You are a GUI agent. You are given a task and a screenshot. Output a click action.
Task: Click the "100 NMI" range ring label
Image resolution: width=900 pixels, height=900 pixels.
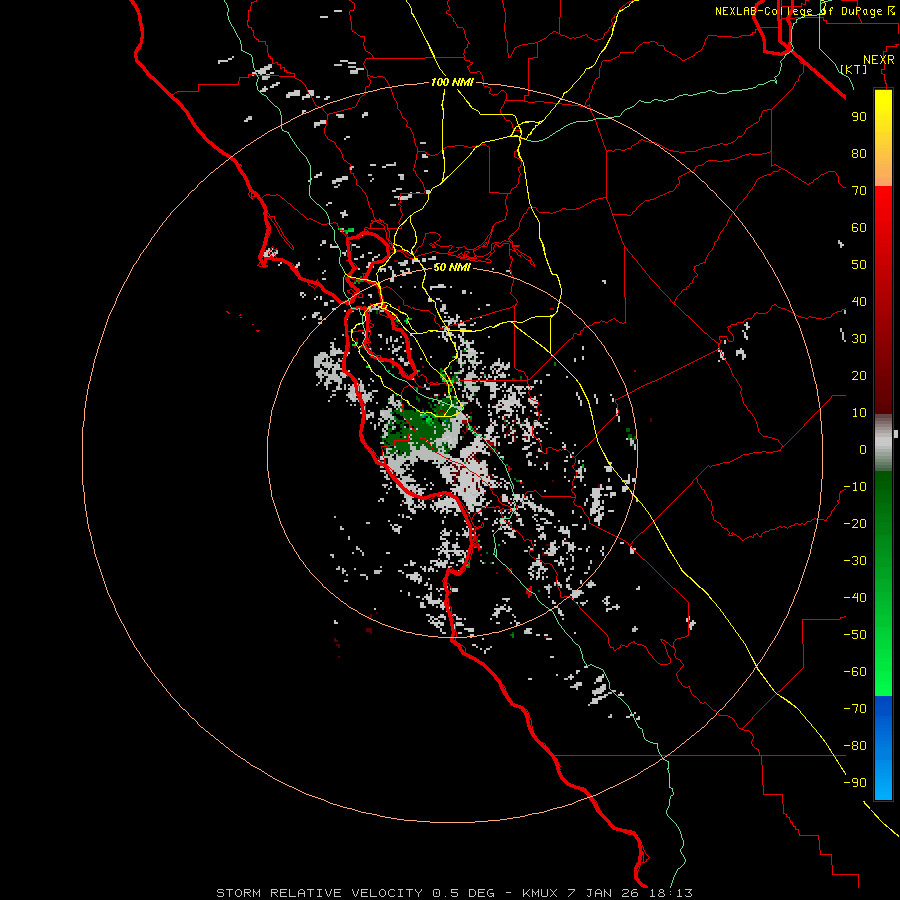click(452, 82)
